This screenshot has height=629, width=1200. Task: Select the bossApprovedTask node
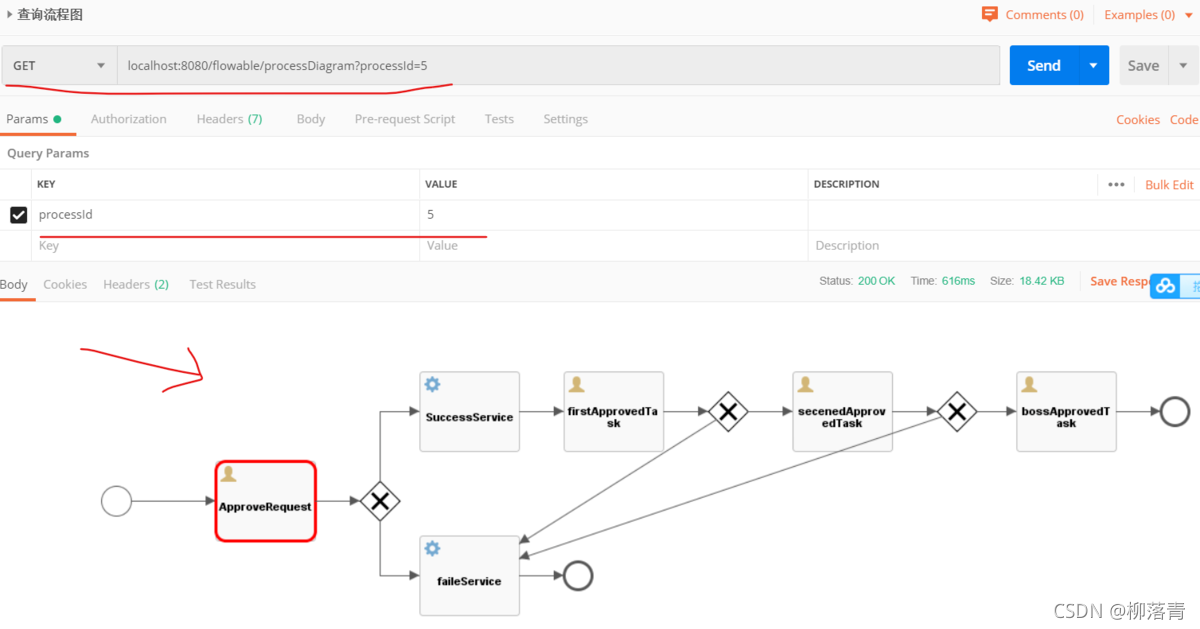point(1066,411)
